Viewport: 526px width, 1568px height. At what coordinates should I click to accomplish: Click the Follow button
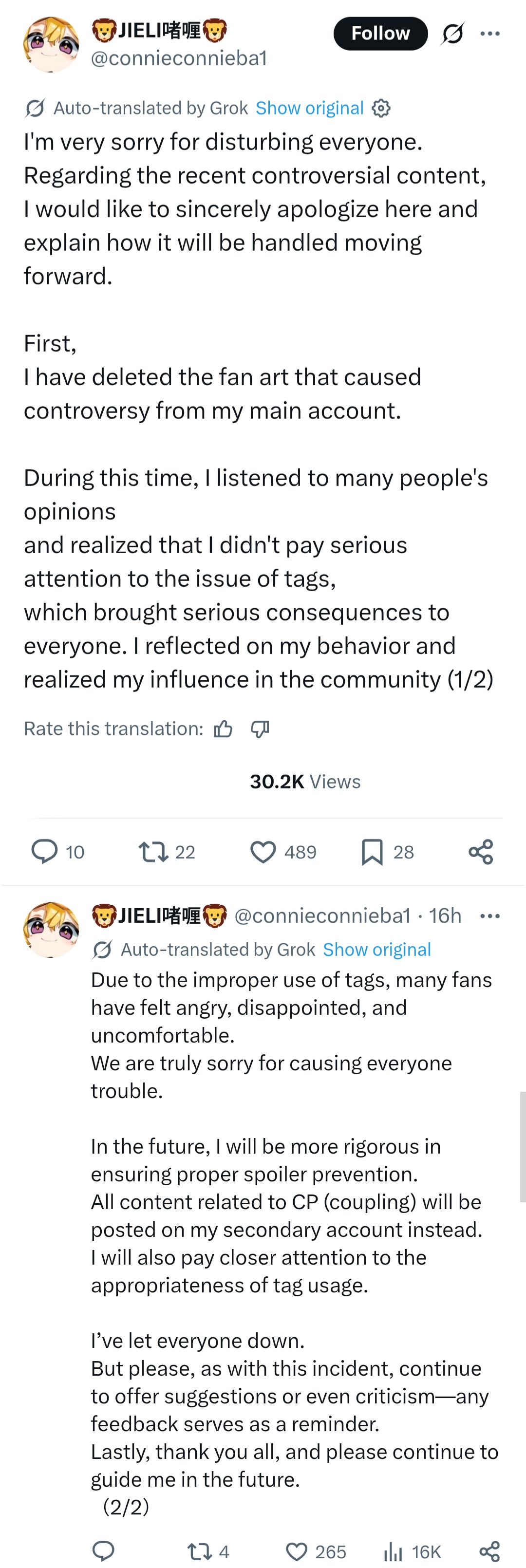(380, 34)
